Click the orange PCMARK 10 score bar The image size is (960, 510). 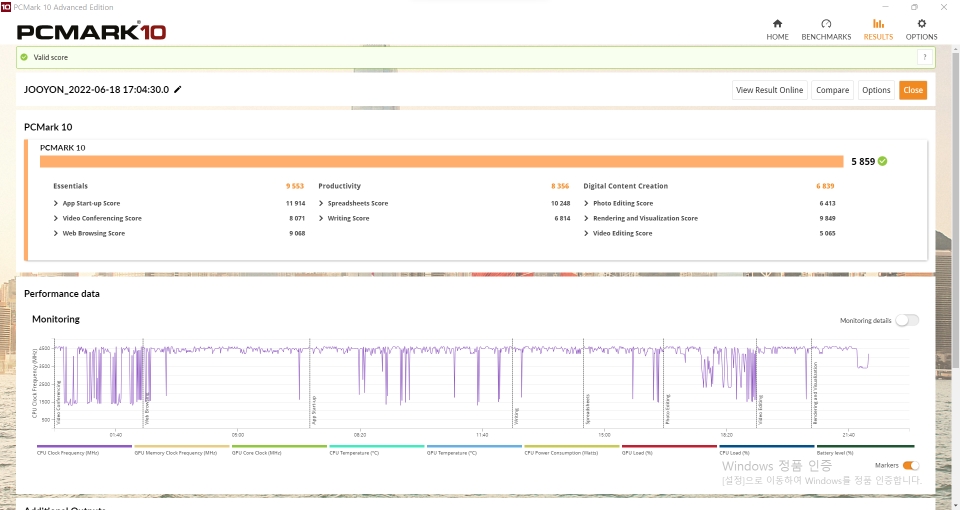[x=441, y=161]
